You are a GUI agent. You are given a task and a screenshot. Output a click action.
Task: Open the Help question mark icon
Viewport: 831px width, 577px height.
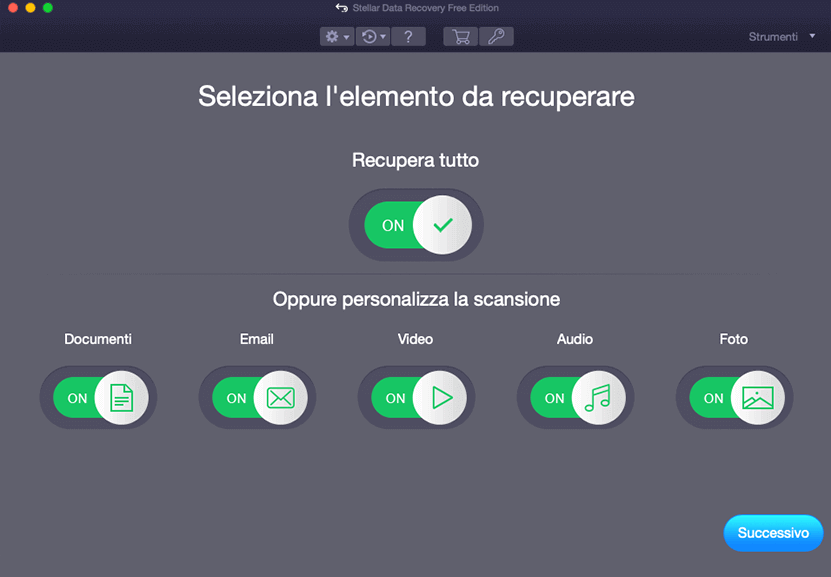[x=408, y=36]
